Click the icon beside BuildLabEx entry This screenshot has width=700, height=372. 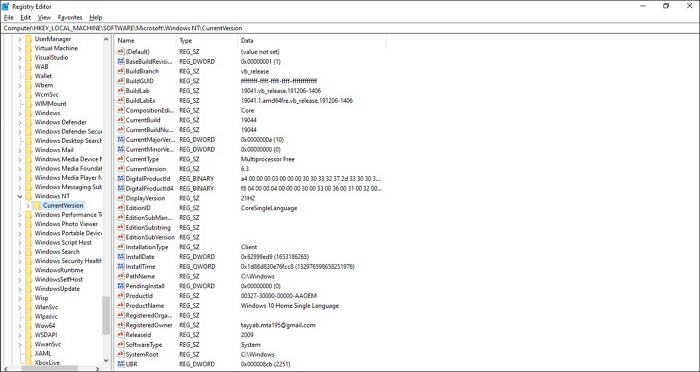[x=120, y=100]
